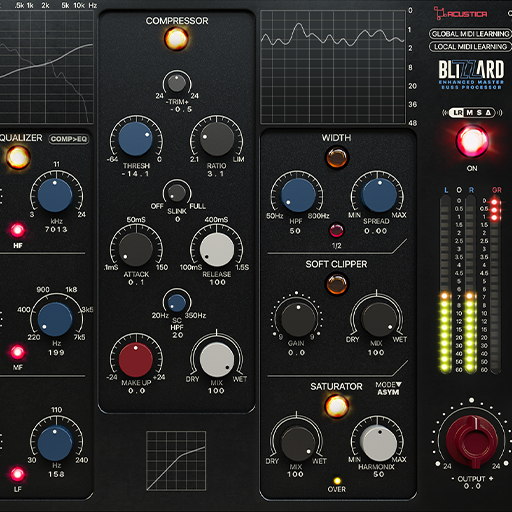
Task: Click the SLINK knob
Action: tap(177, 193)
